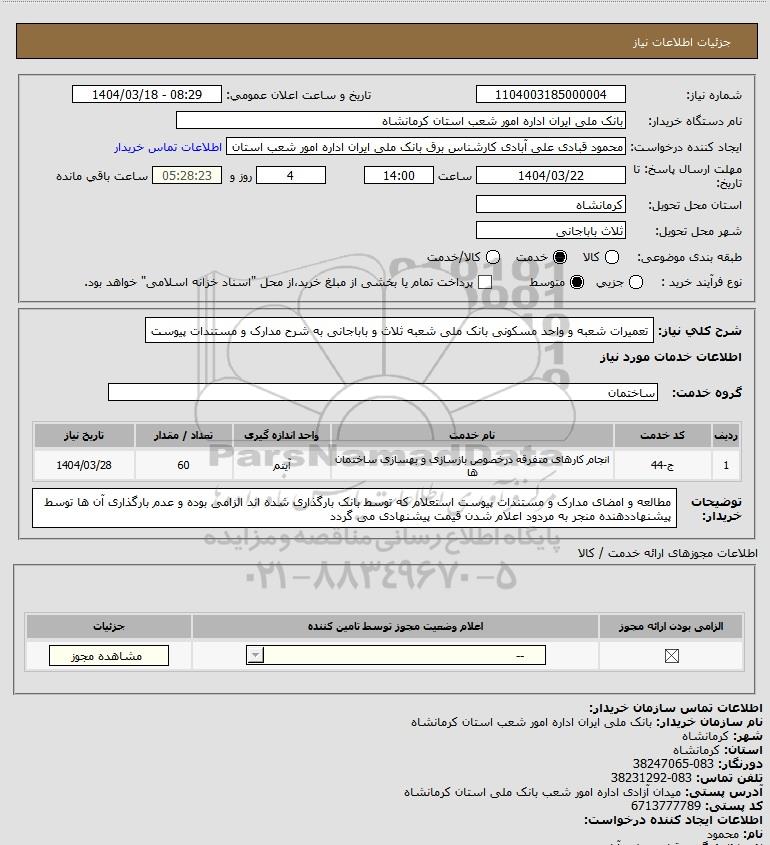Click the buyer organization name field
This screenshot has height=845, width=770.
401,121
